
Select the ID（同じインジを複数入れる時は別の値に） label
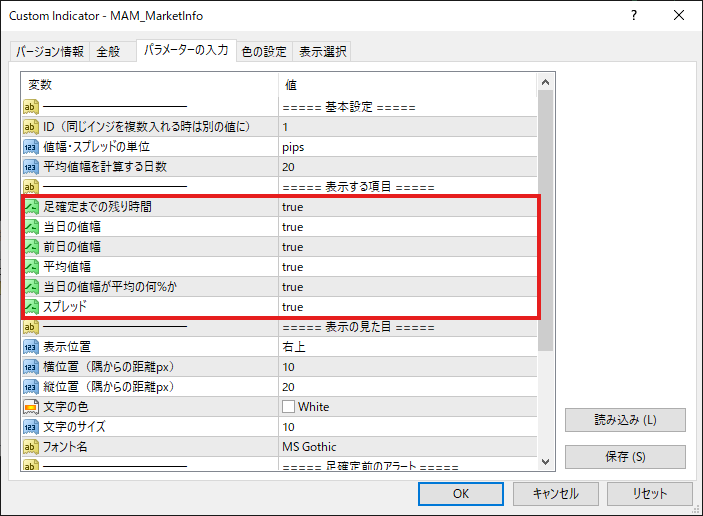point(147,127)
